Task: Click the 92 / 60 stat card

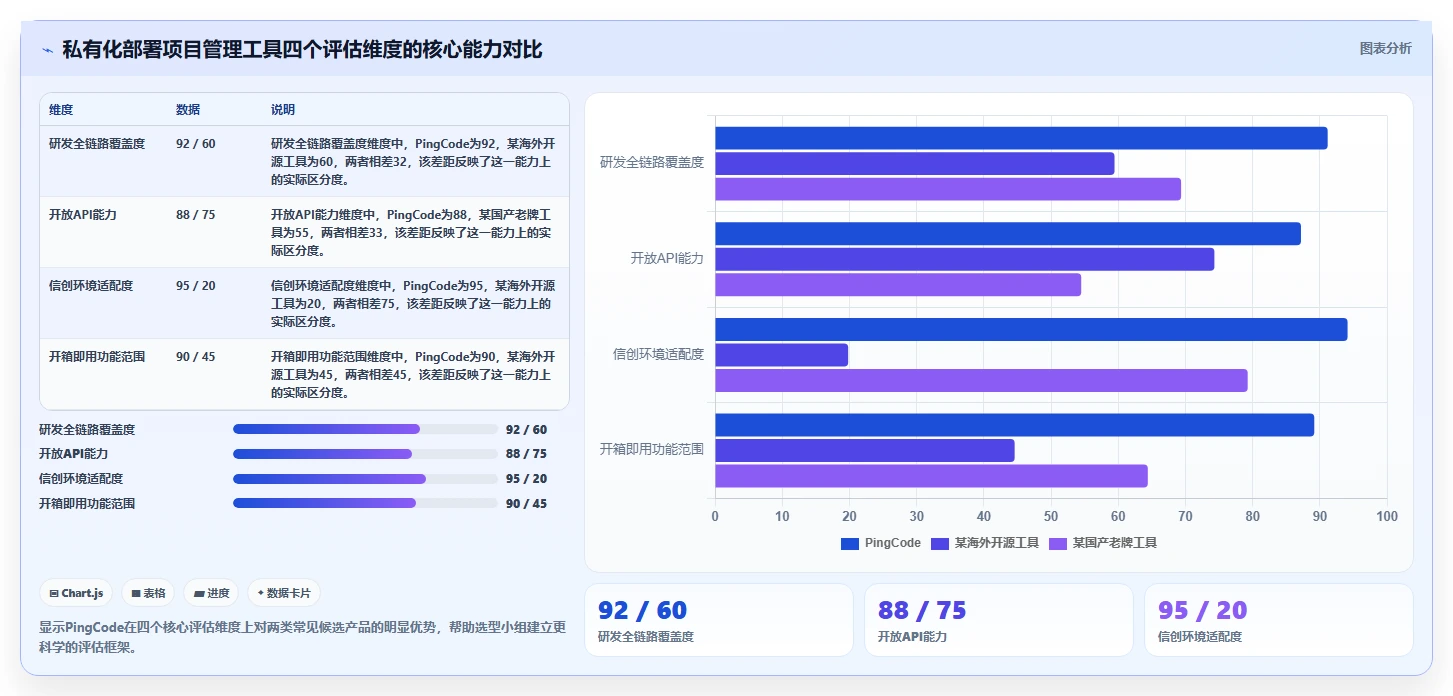Action: pyautogui.click(x=719, y=620)
